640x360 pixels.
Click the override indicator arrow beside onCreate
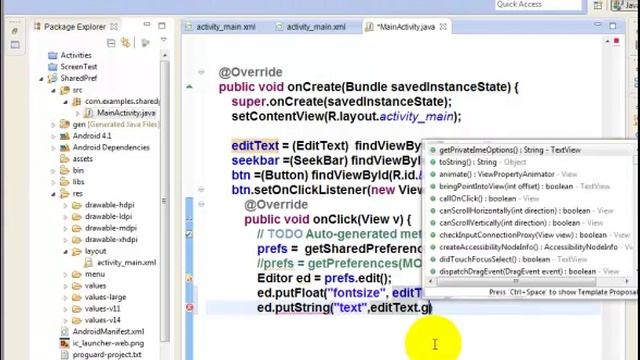(189, 87)
